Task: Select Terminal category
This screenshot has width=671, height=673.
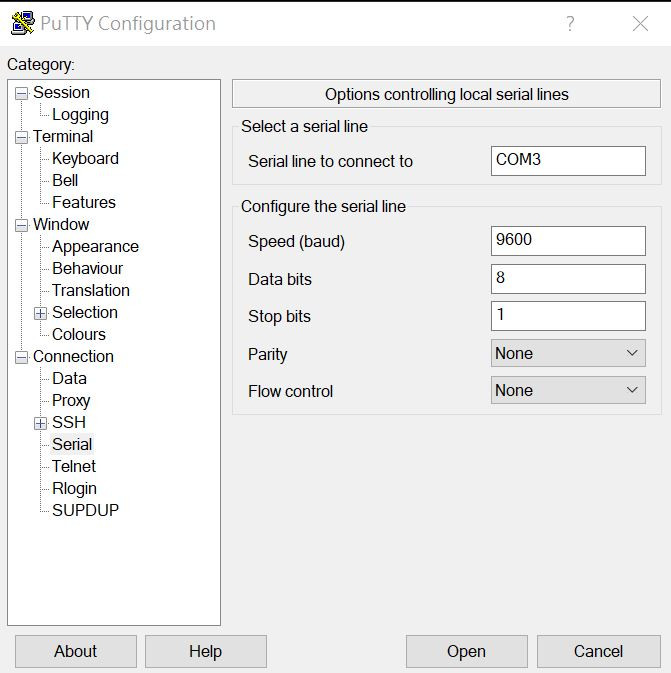Action: click(63, 136)
